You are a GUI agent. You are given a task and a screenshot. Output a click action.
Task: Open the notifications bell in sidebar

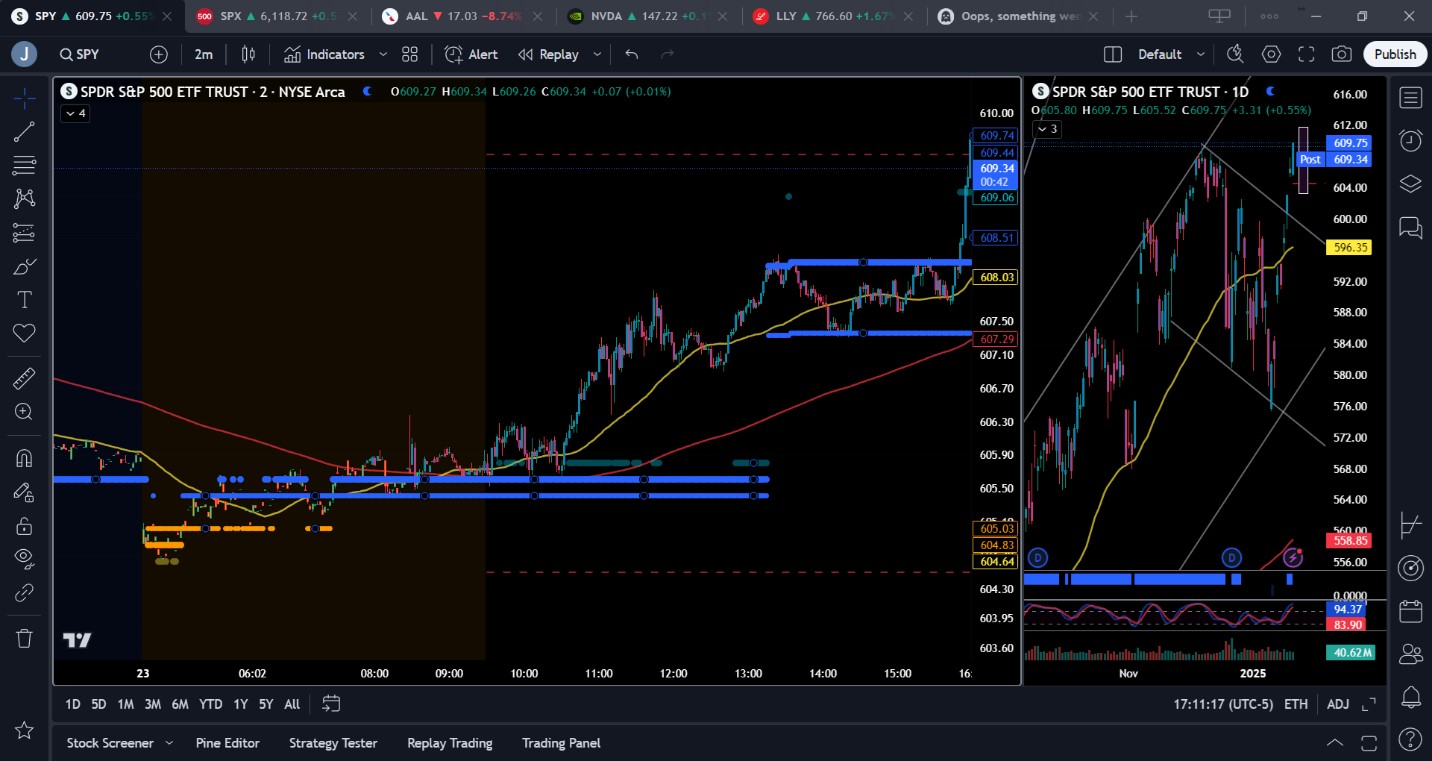(x=1411, y=697)
